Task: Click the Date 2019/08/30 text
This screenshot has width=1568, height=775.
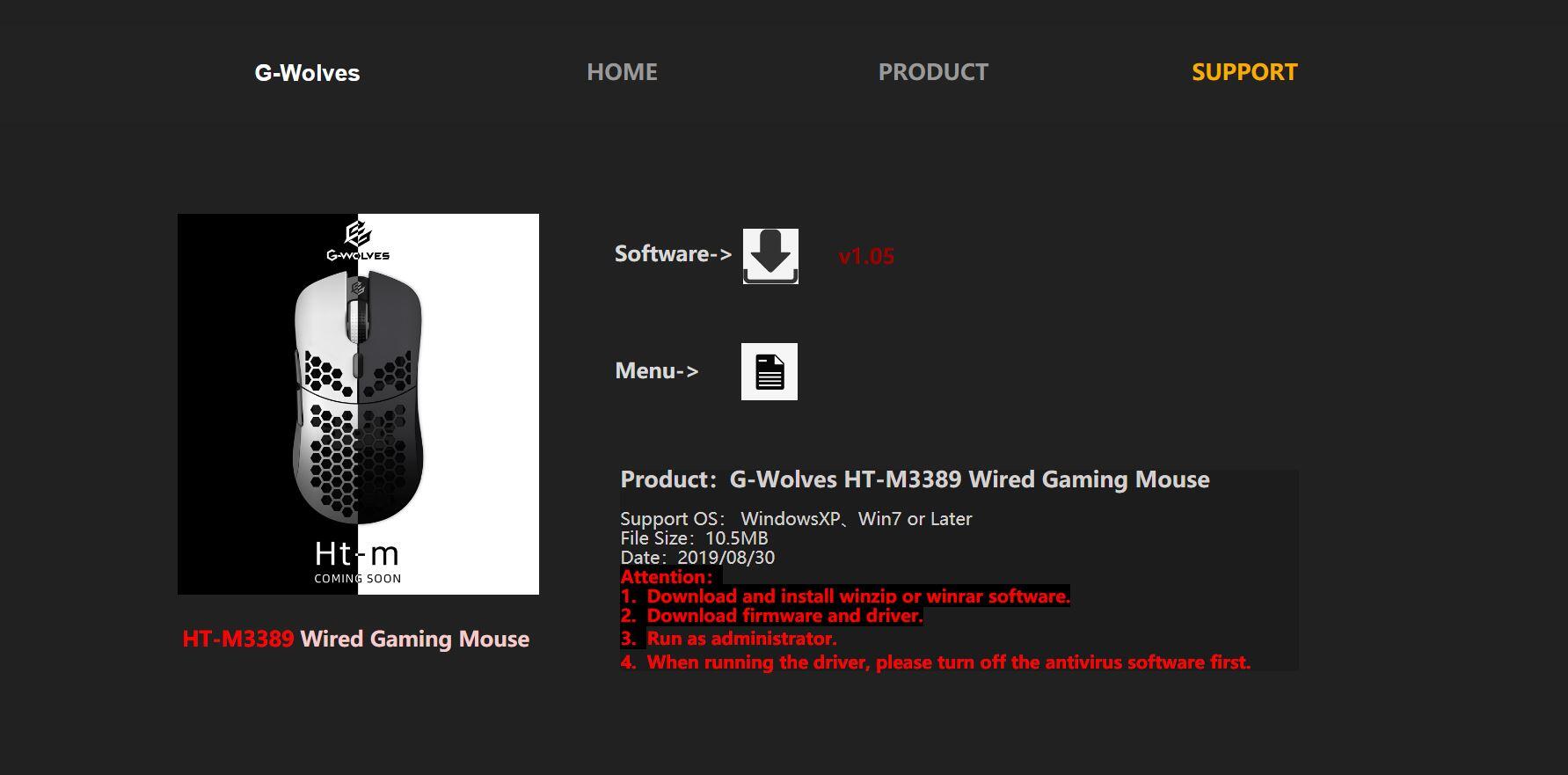Action: coord(697,558)
